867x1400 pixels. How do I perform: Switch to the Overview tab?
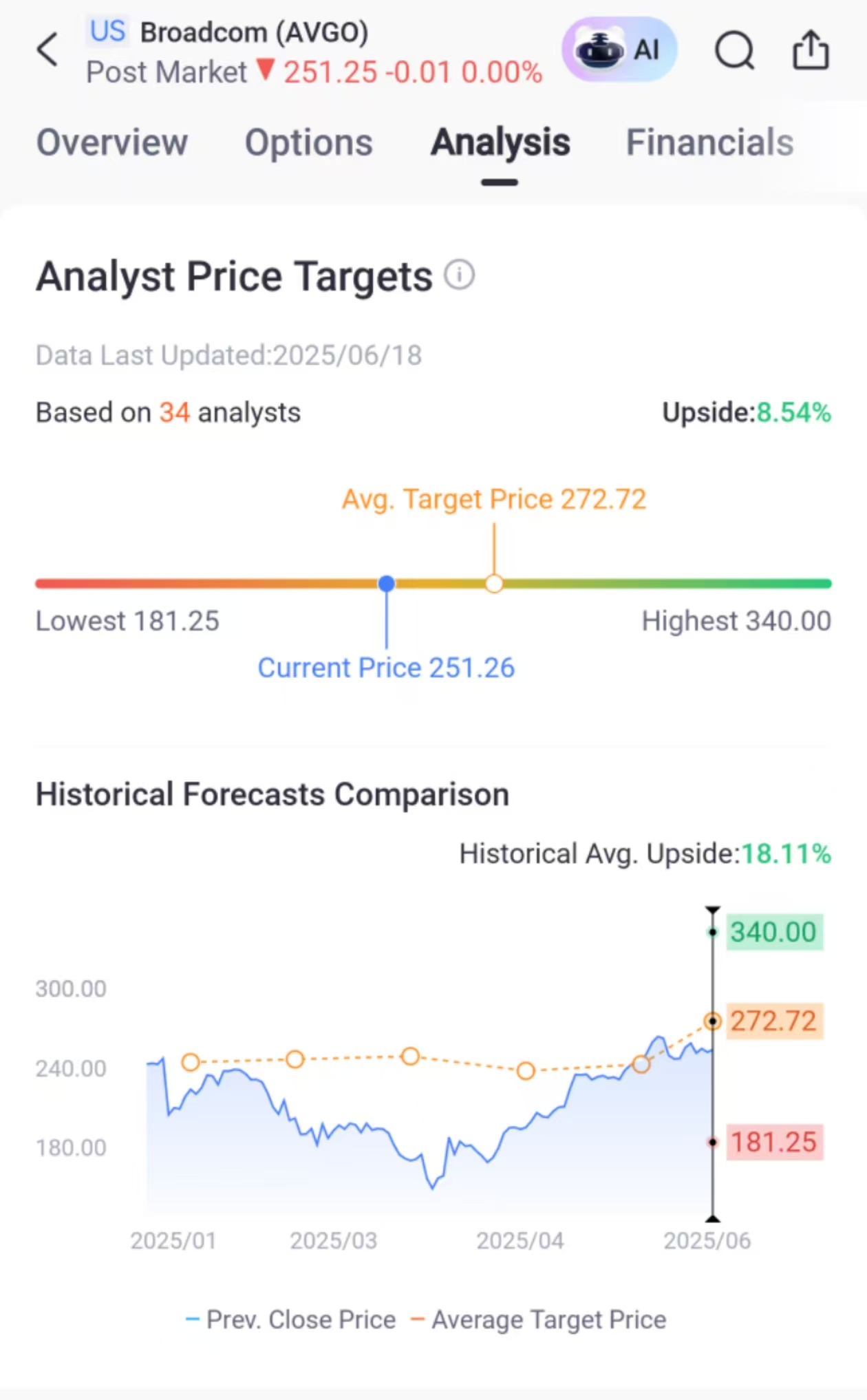pyautogui.click(x=111, y=142)
